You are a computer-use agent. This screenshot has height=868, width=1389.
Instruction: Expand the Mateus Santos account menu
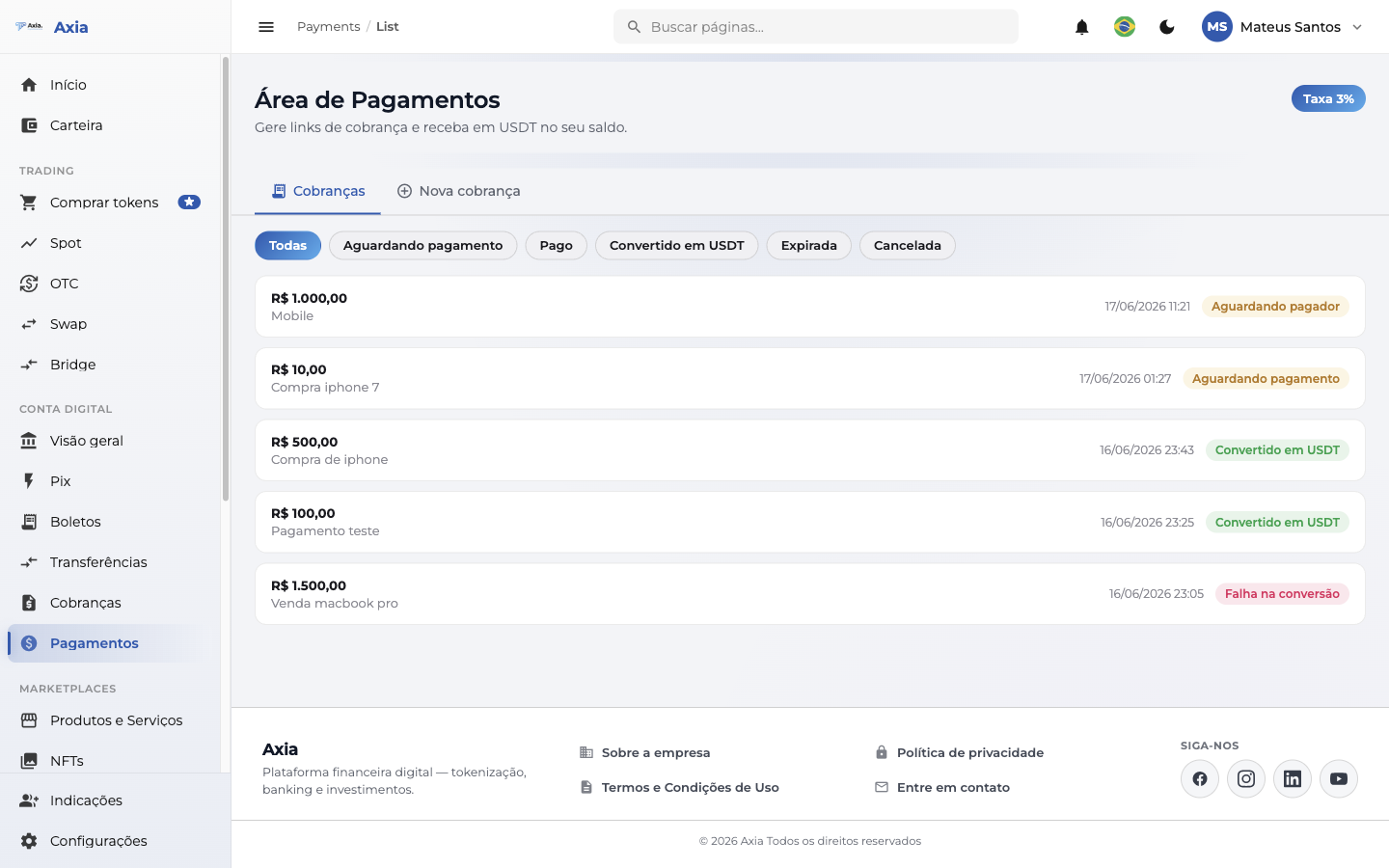tap(1284, 27)
